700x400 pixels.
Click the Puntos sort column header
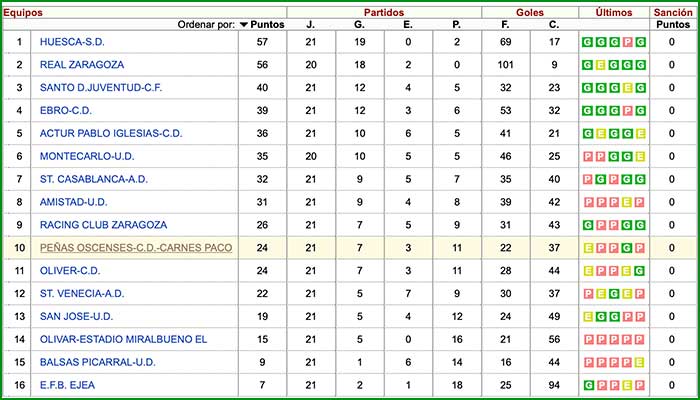pos(267,25)
